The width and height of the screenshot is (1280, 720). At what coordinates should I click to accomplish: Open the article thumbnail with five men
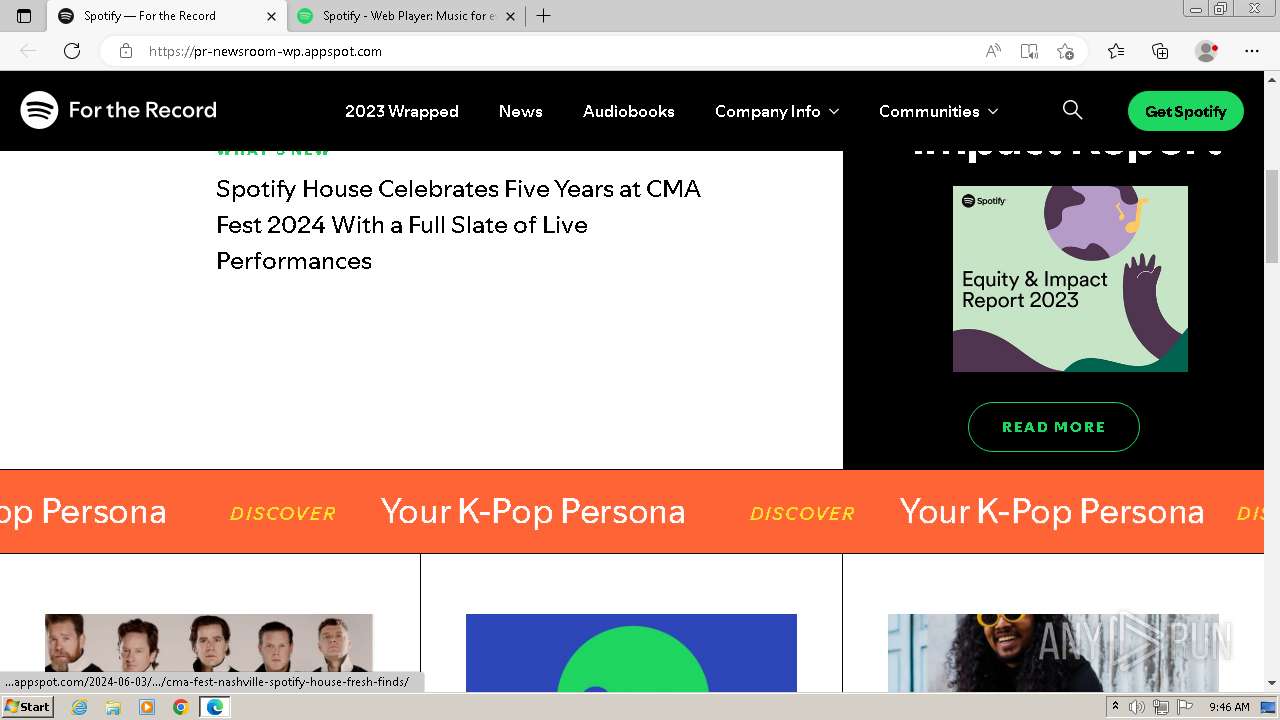[209, 653]
